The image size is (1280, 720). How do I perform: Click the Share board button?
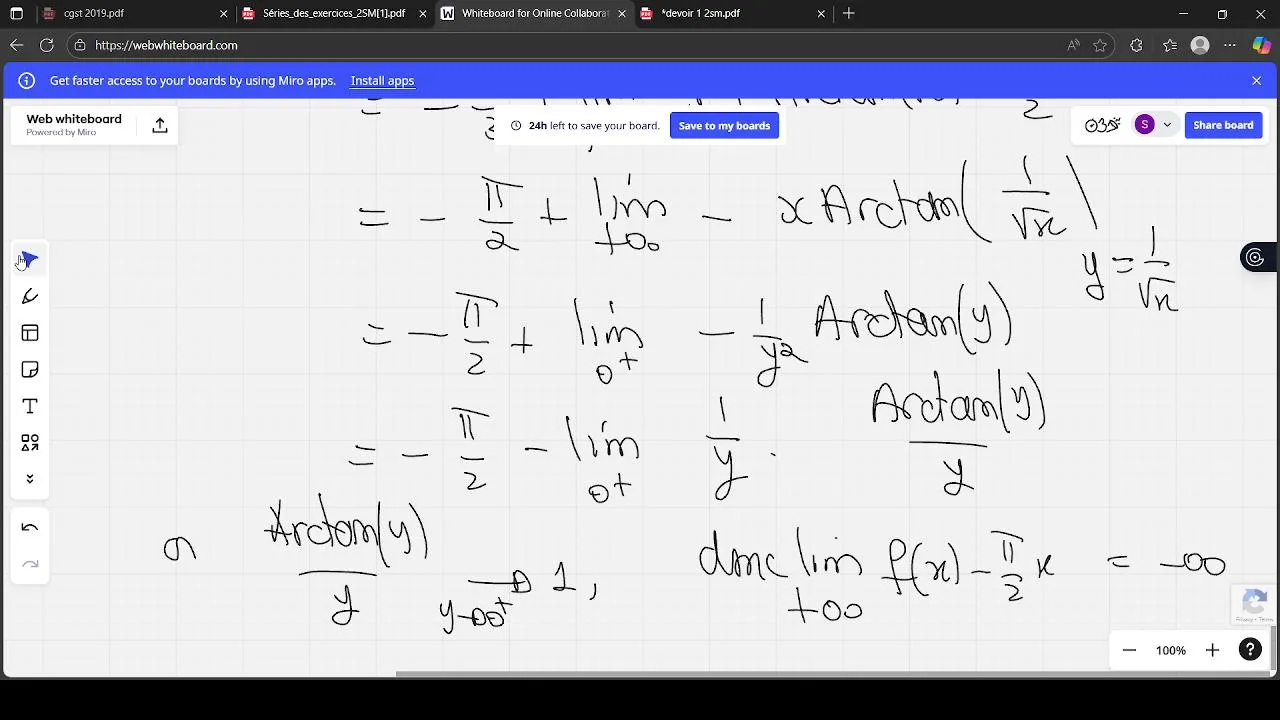coord(1223,125)
